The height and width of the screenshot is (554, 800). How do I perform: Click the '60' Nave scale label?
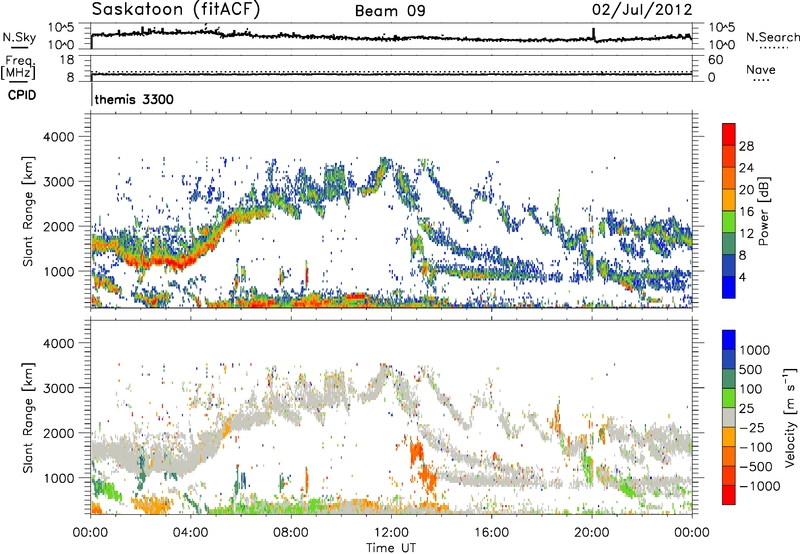pyautogui.click(x=716, y=60)
